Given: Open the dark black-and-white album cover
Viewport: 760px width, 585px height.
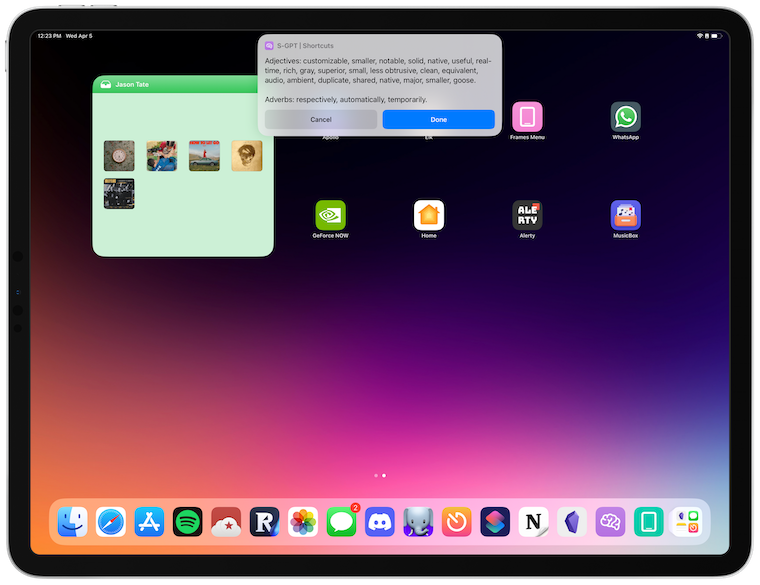Looking at the screenshot, I should tap(119, 194).
